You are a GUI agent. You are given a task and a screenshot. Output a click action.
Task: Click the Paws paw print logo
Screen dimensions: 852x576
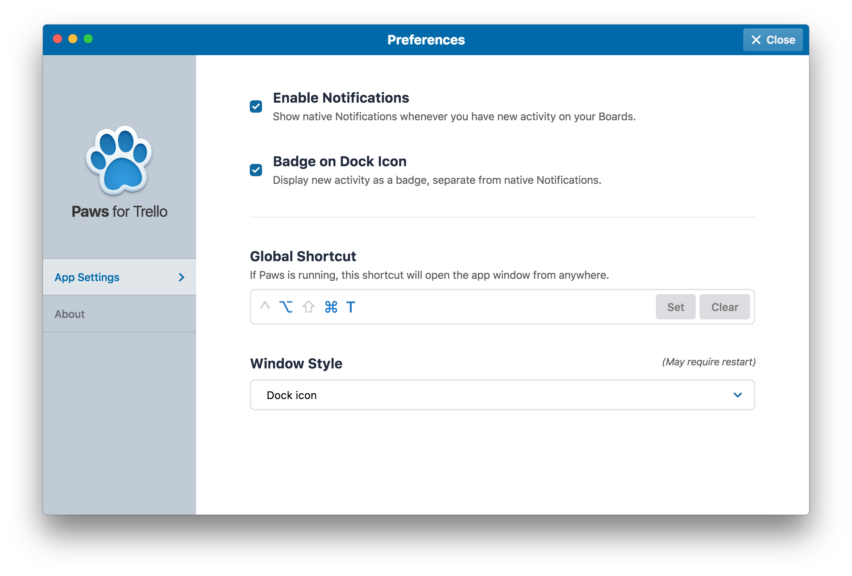119,160
